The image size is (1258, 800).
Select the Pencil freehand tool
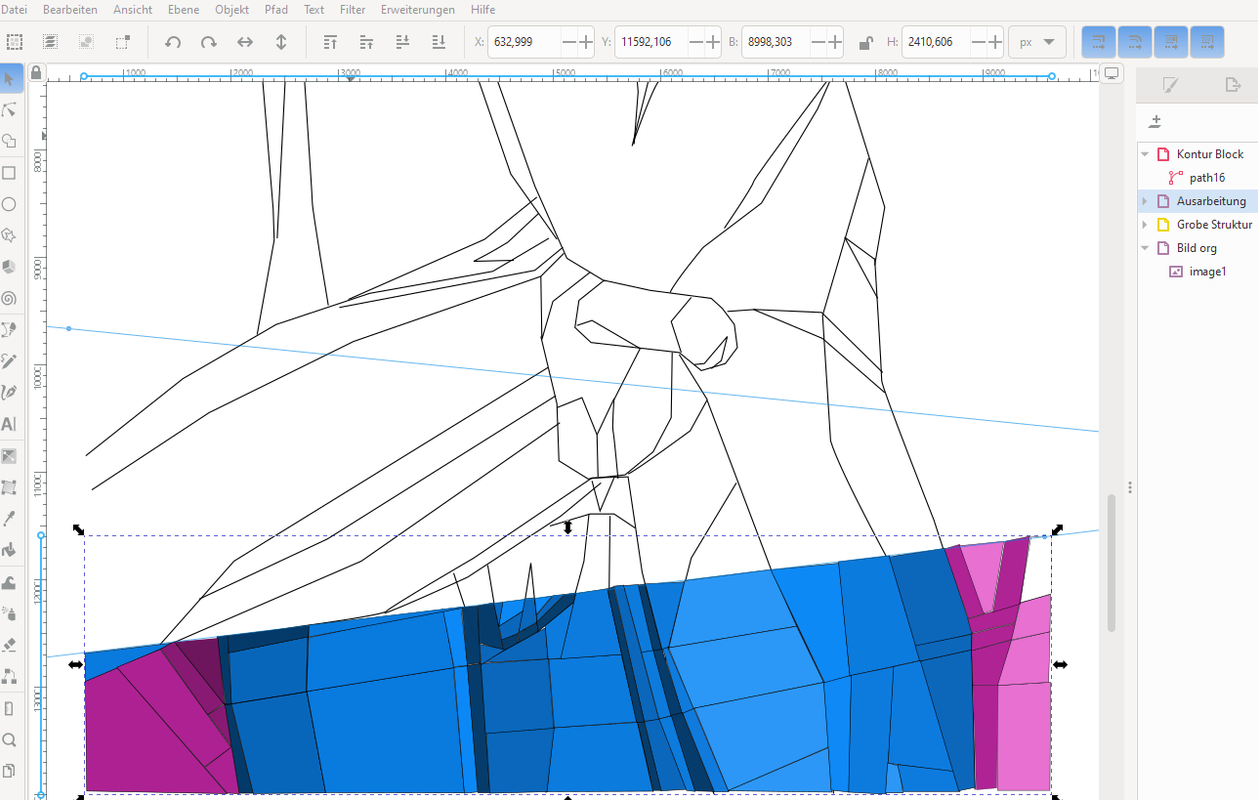pos(9,361)
